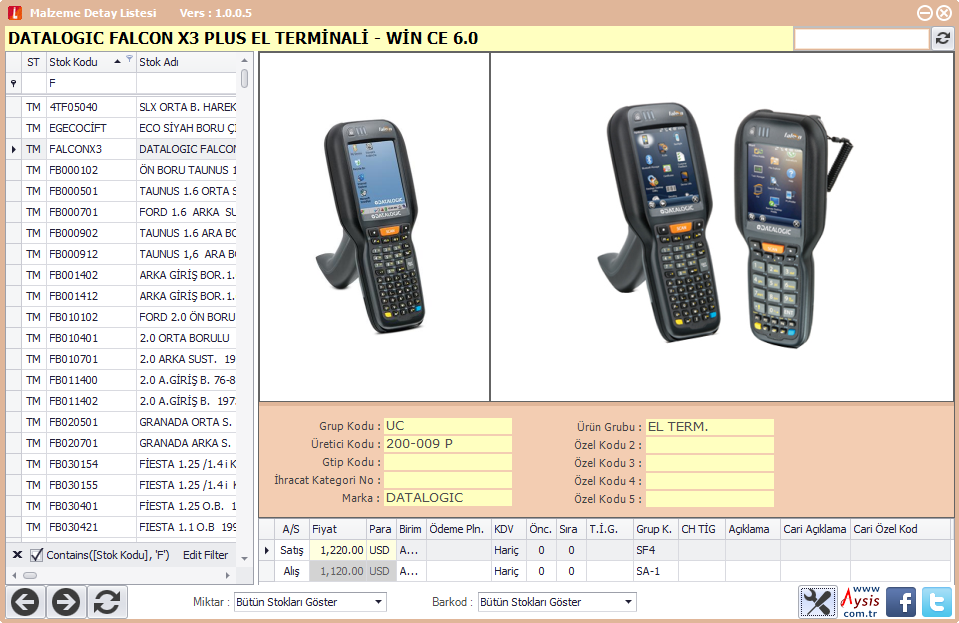Select row with stock code 4TF05040
The height and width of the screenshot is (623, 959).
click(x=121, y=107)
